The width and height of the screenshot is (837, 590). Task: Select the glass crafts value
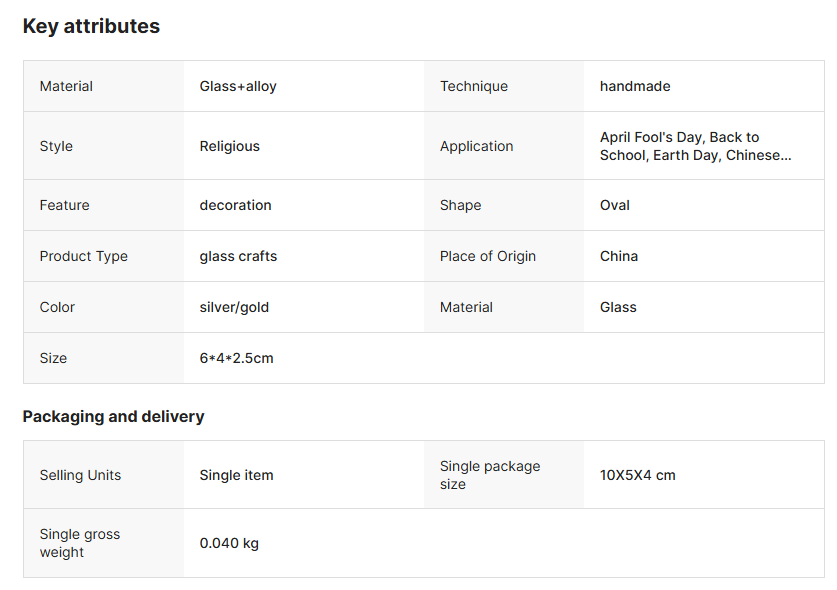point(238,256)
